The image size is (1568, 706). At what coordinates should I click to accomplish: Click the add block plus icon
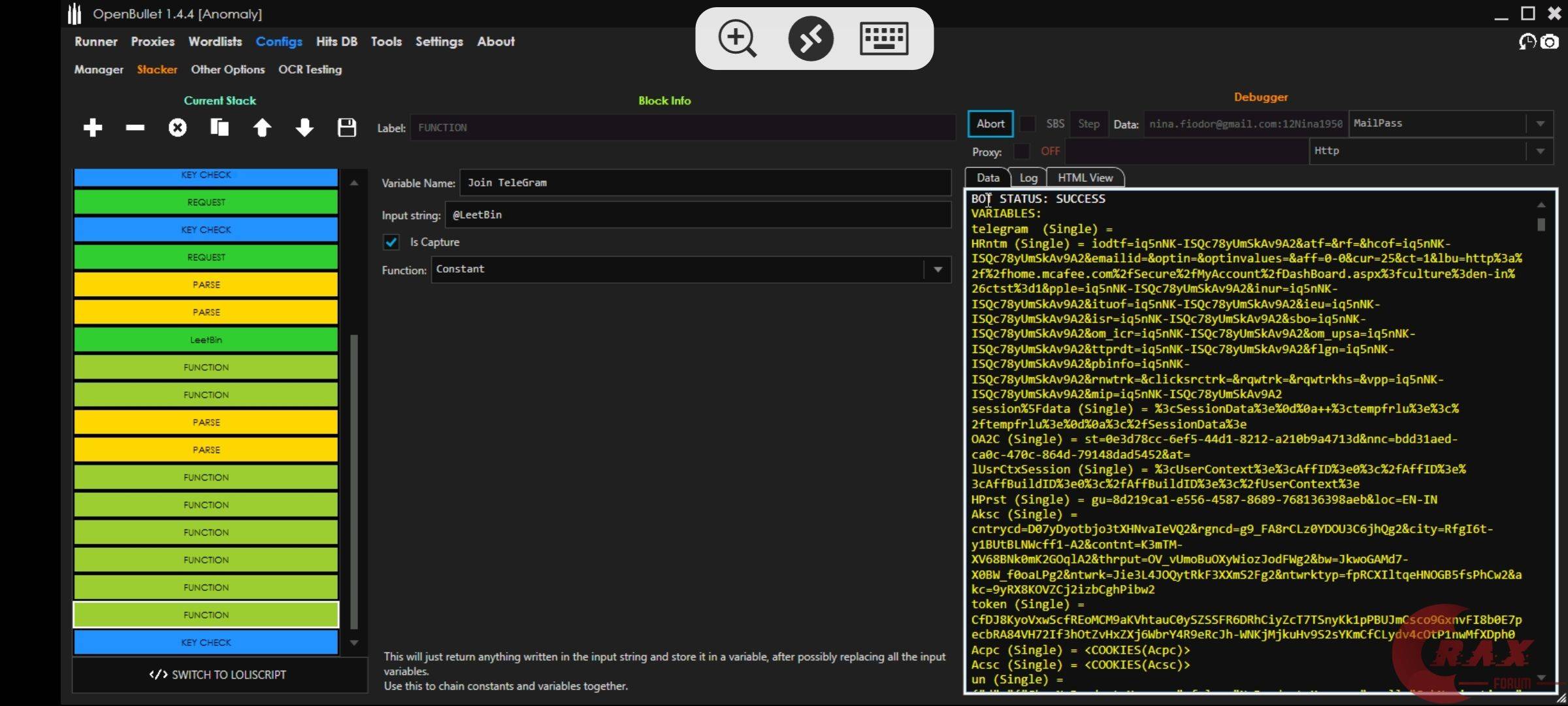[x=93, y=127]
